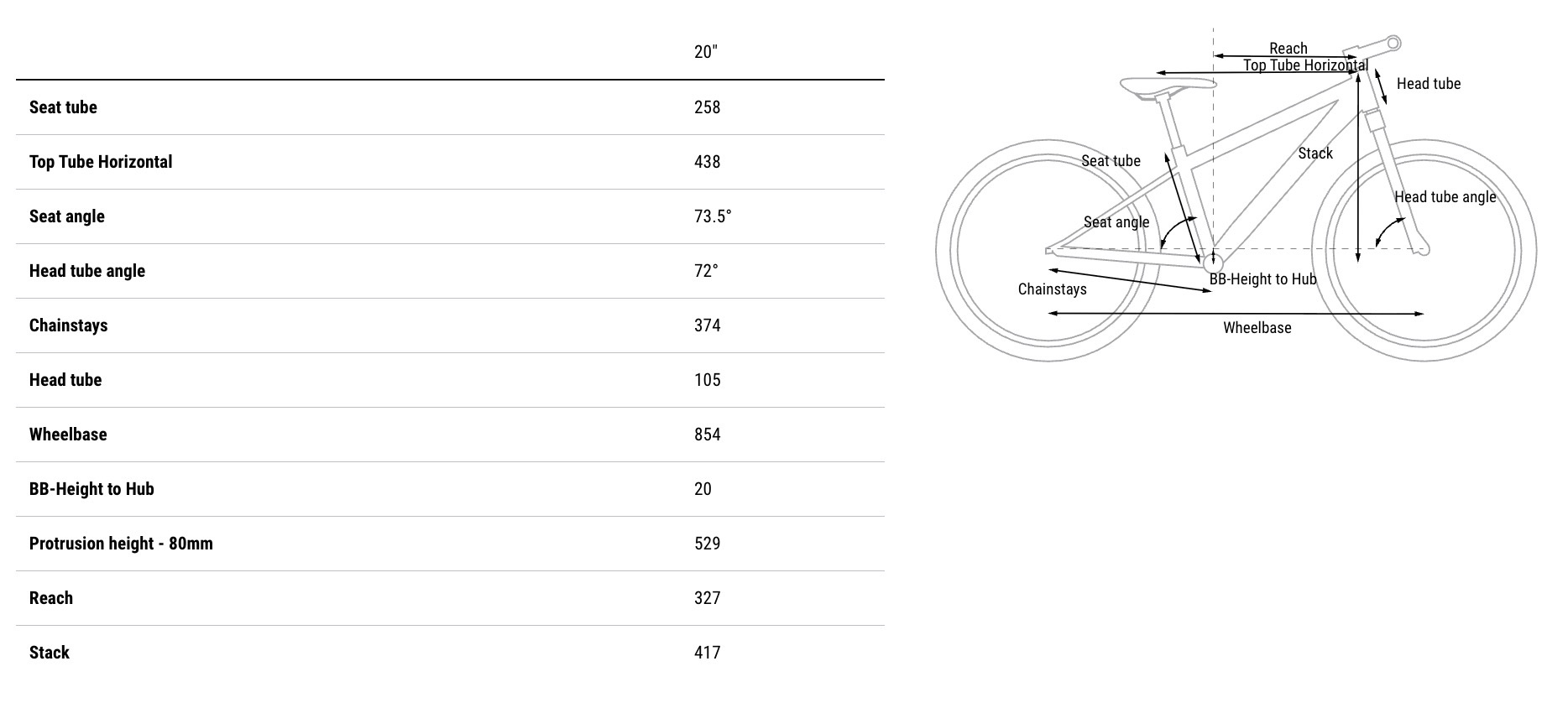Select the Protrusion height - 80mm row label
Screen dimensions: 1568x708
click(121, 544)
